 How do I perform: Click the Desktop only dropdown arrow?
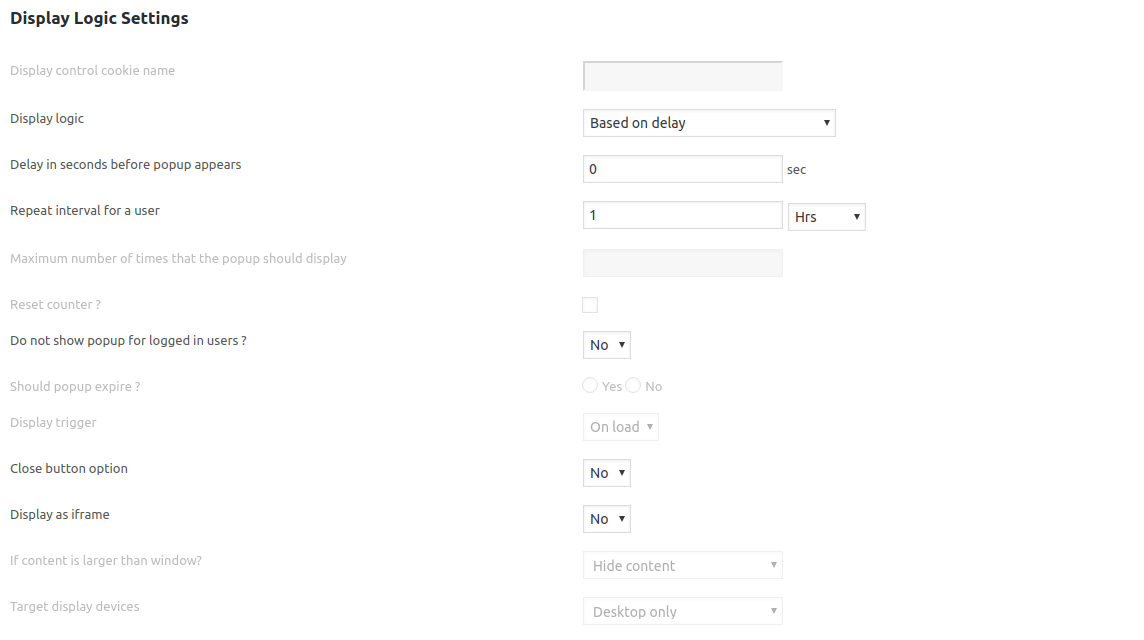pos(772,611)
